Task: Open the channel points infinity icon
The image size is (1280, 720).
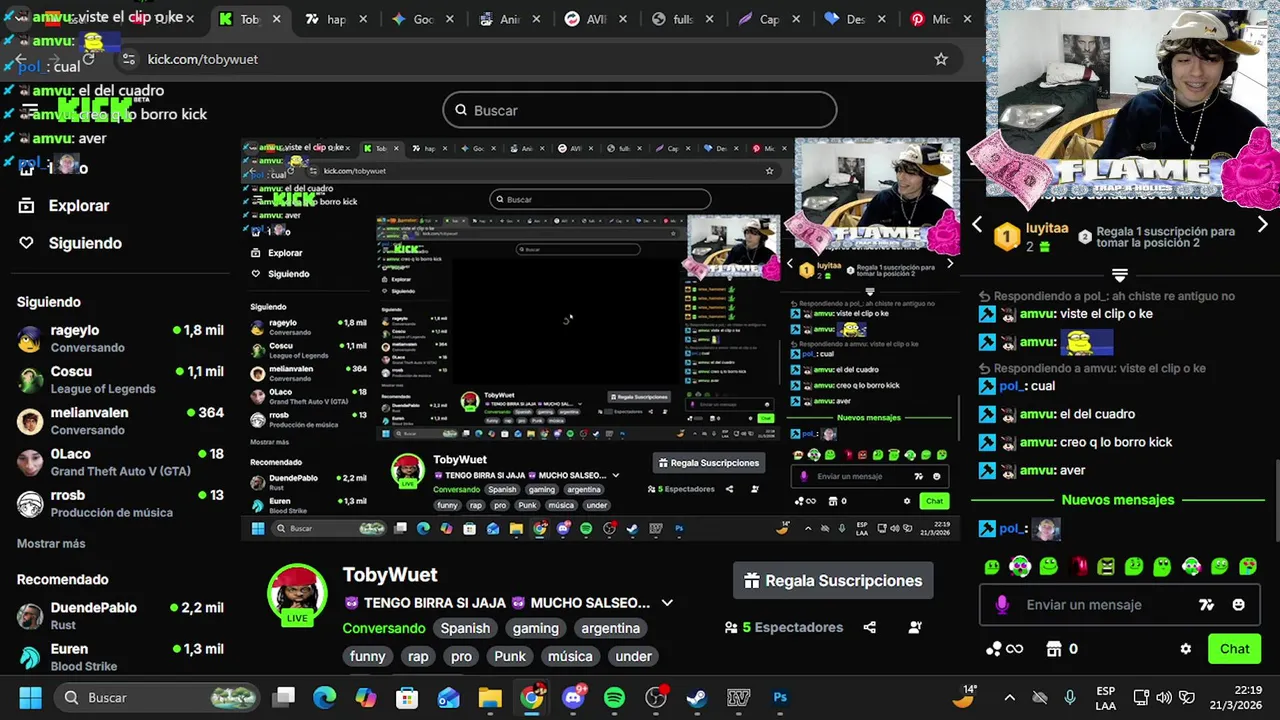Action: (1004, 649)
